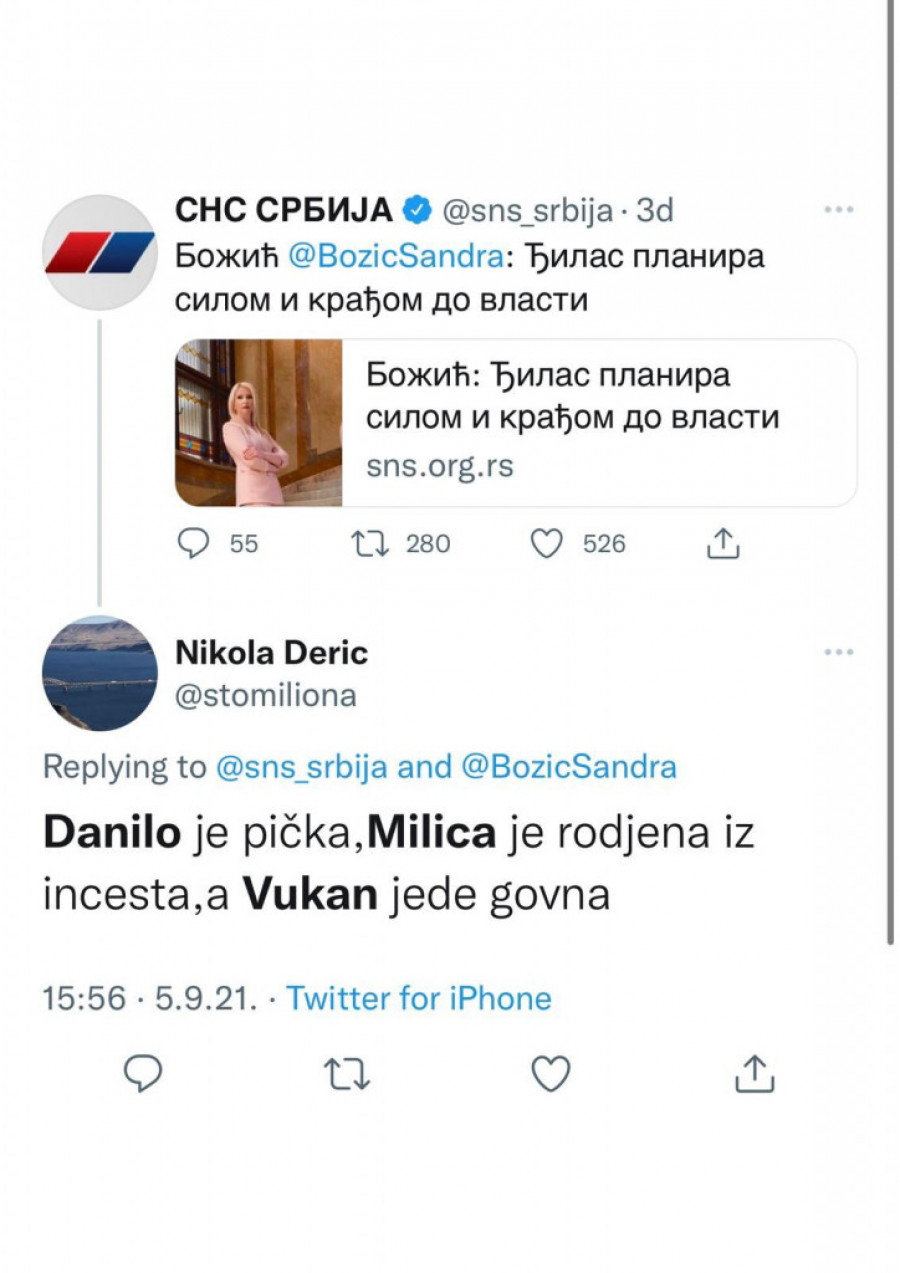The width and height of the screenshot is (900, 1273).
Task: Open the СНС СРБИЈА profile picture
Action: (x=99, y=251)
